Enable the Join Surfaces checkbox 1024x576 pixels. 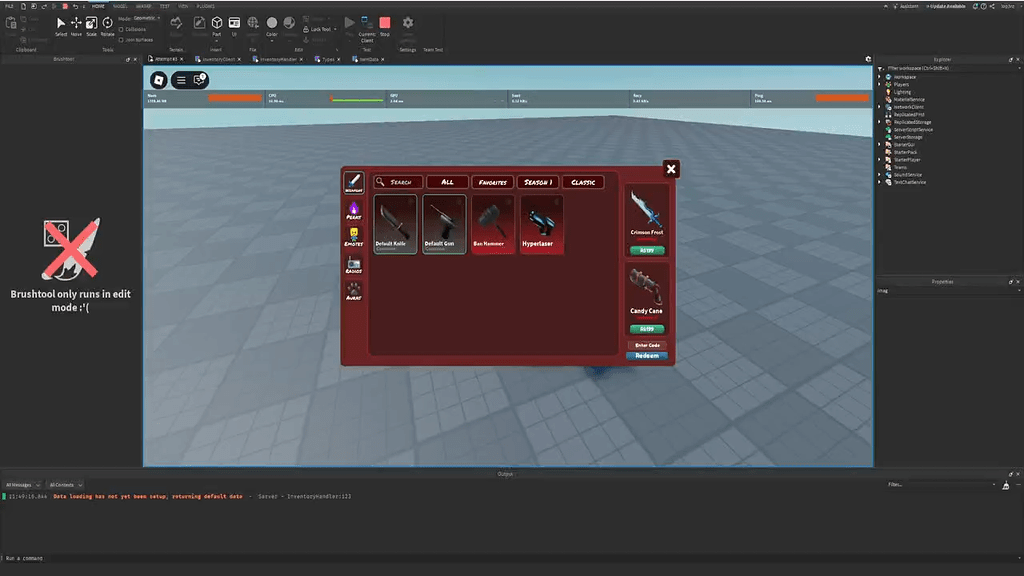coord(121,40)
